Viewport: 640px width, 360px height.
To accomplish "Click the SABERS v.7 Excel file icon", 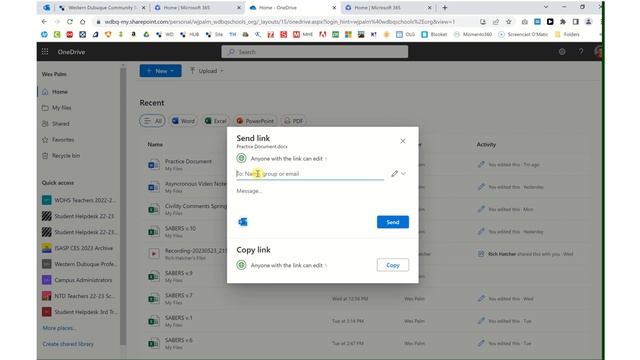I will pyautogui.click(x=153, y=298).
